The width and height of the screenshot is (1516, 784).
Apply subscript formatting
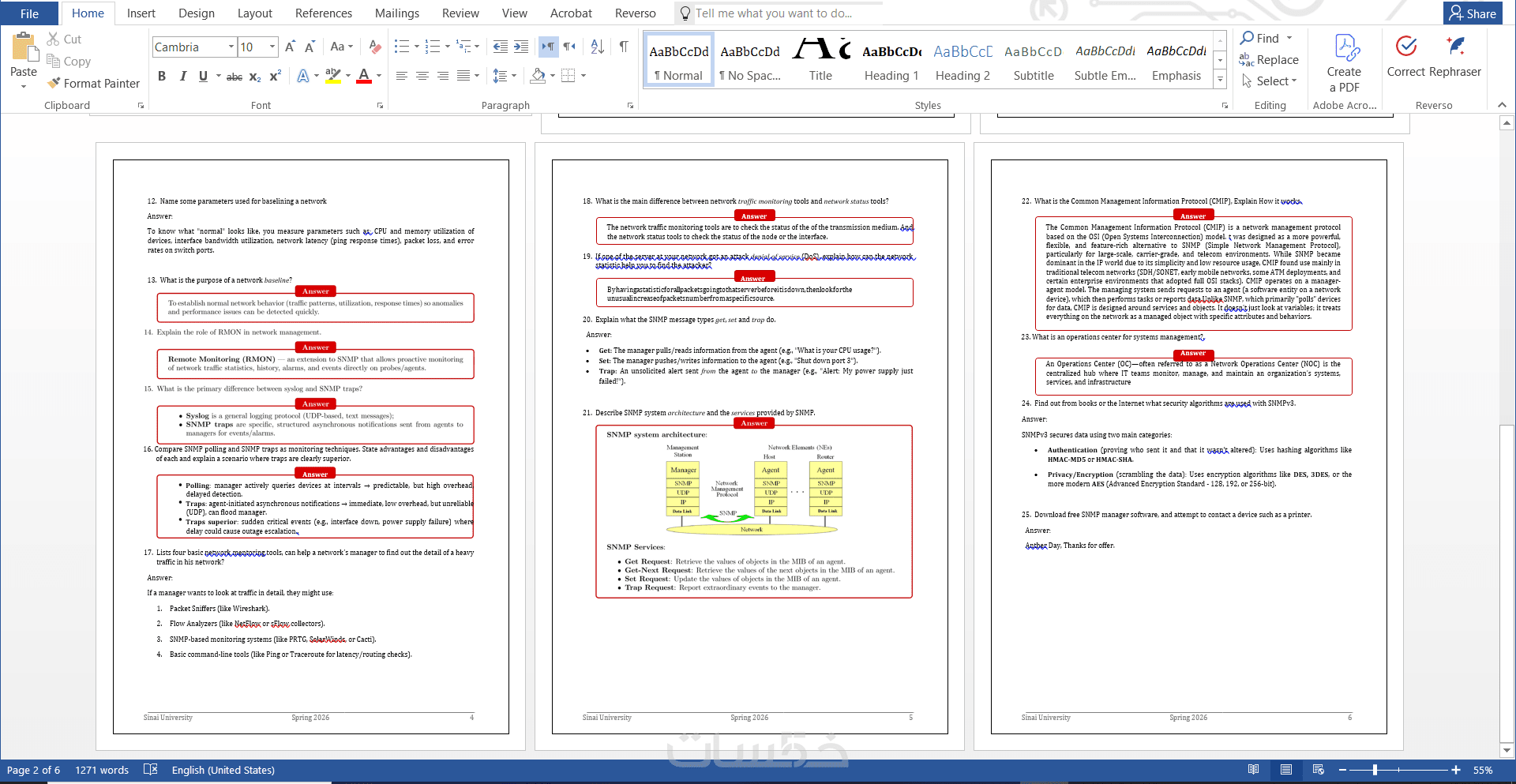click(254, 77)
